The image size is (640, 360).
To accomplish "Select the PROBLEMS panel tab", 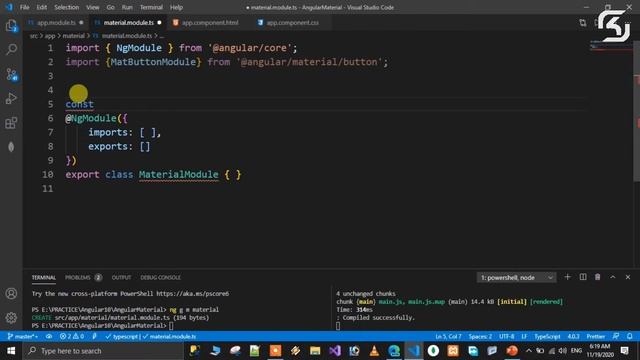I will [83, 278].
